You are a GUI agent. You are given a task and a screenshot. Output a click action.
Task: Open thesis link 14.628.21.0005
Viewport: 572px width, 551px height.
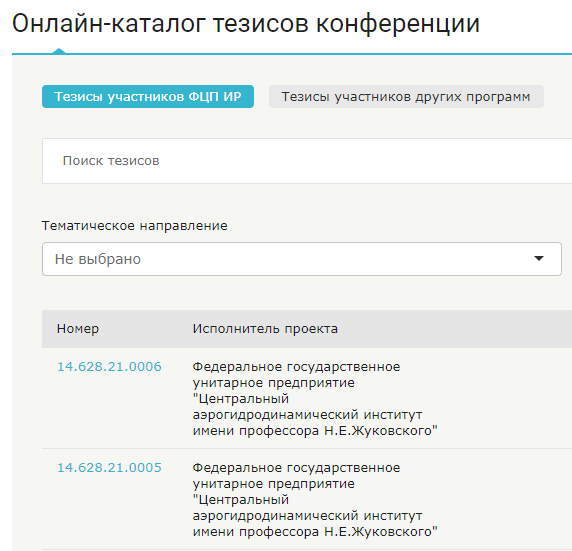click(109, 467)
